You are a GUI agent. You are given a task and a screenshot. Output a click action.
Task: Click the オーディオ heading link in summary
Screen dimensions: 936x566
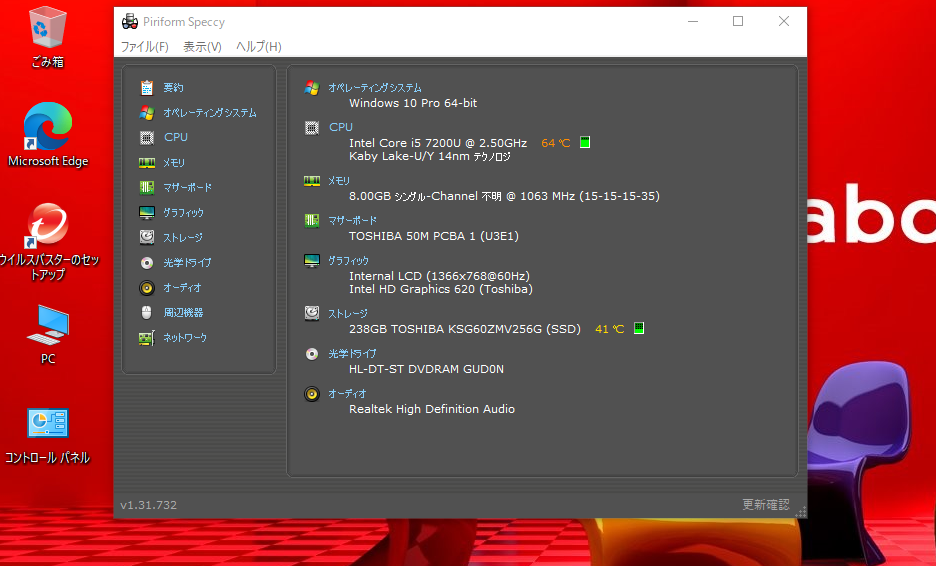pos(347,393)
